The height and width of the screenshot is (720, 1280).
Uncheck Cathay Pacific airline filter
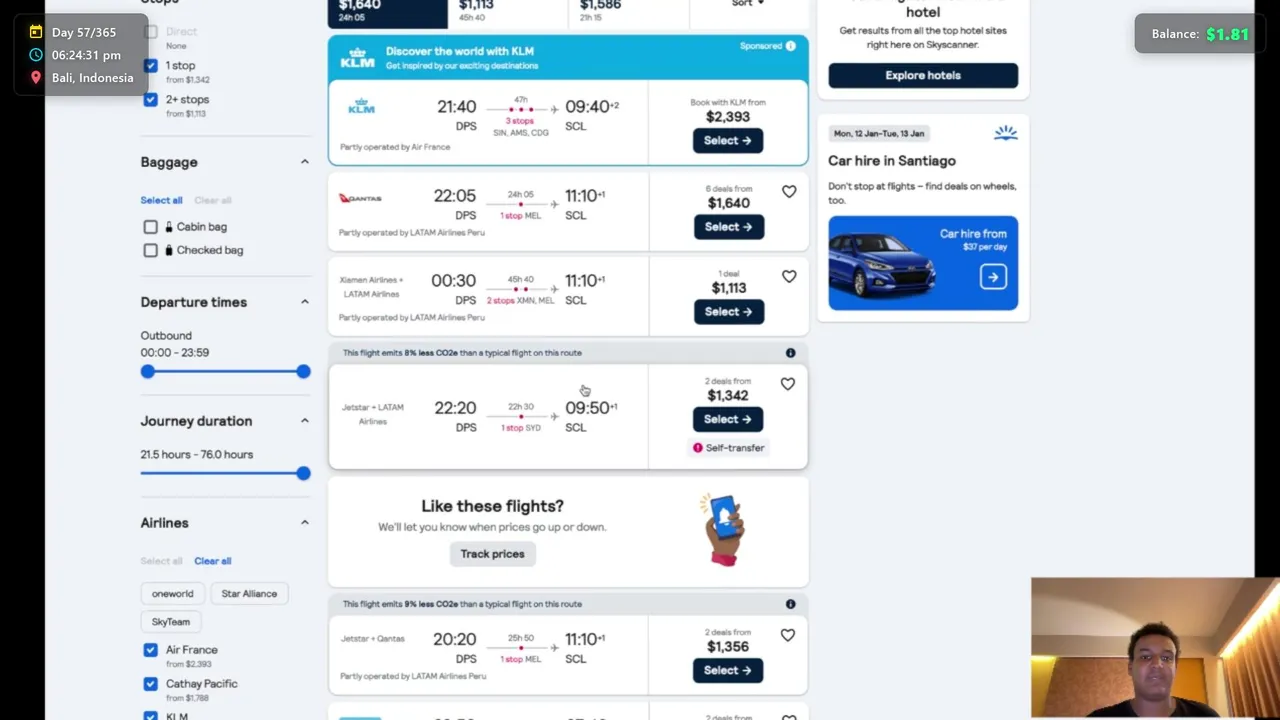pos(150,684)
